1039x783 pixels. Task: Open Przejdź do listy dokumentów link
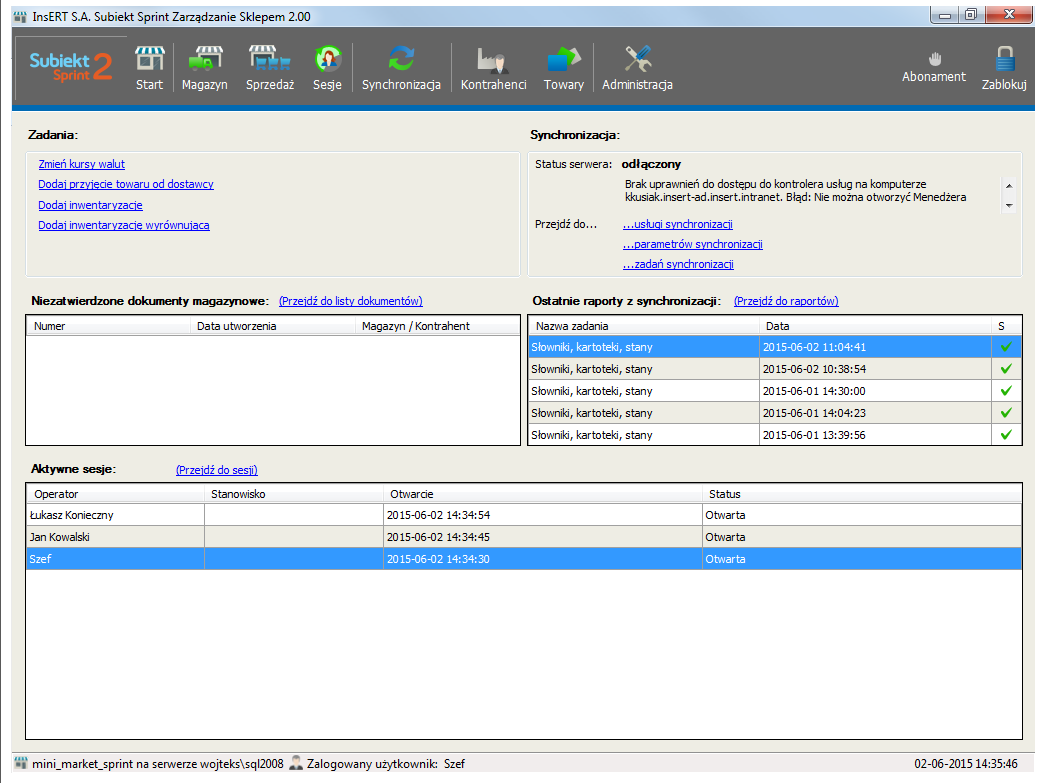[x=351, y=301]
